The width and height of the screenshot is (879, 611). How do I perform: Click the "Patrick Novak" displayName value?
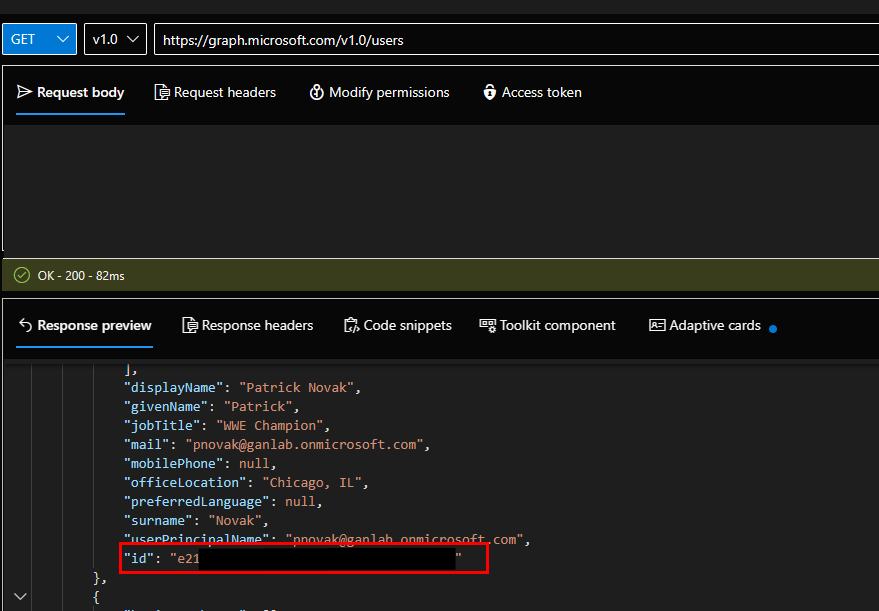tap(306, 387)
